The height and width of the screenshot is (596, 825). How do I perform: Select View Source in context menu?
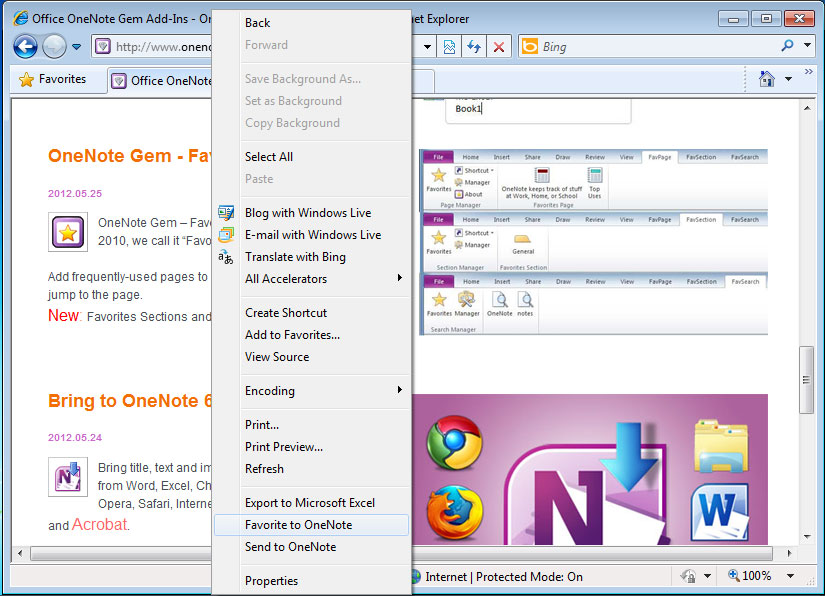tap(277, 357)
